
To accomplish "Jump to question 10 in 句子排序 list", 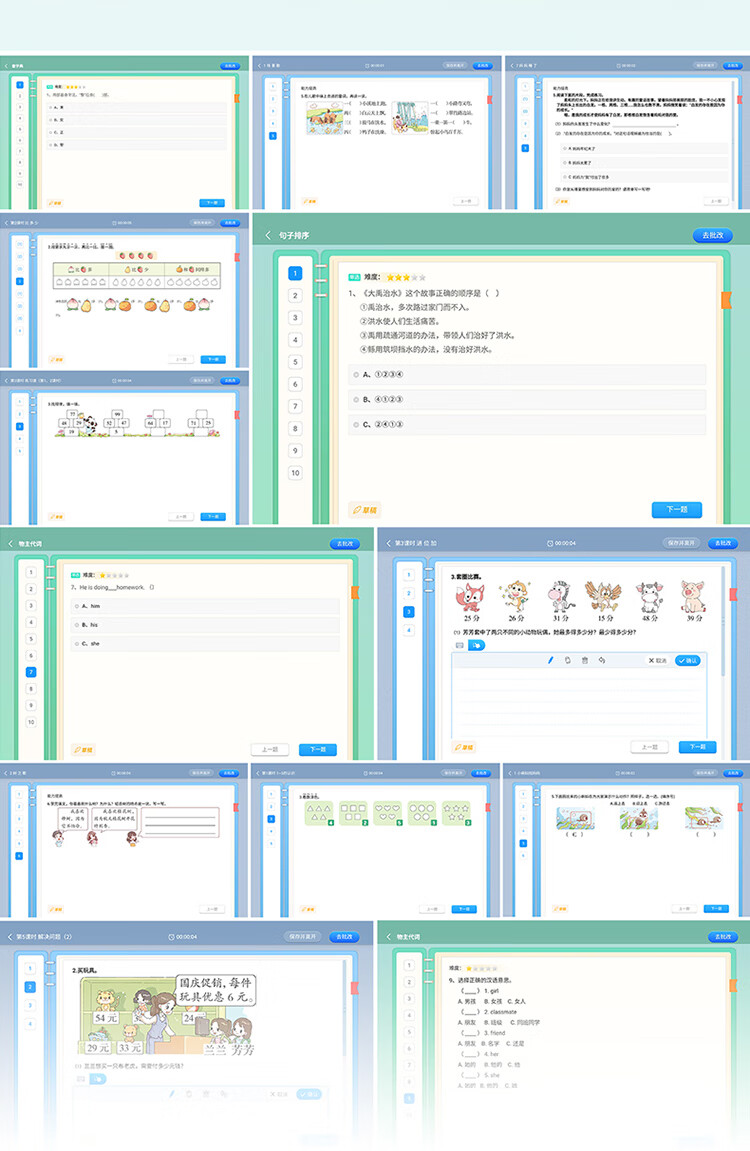I will click(x=295, y=473).
